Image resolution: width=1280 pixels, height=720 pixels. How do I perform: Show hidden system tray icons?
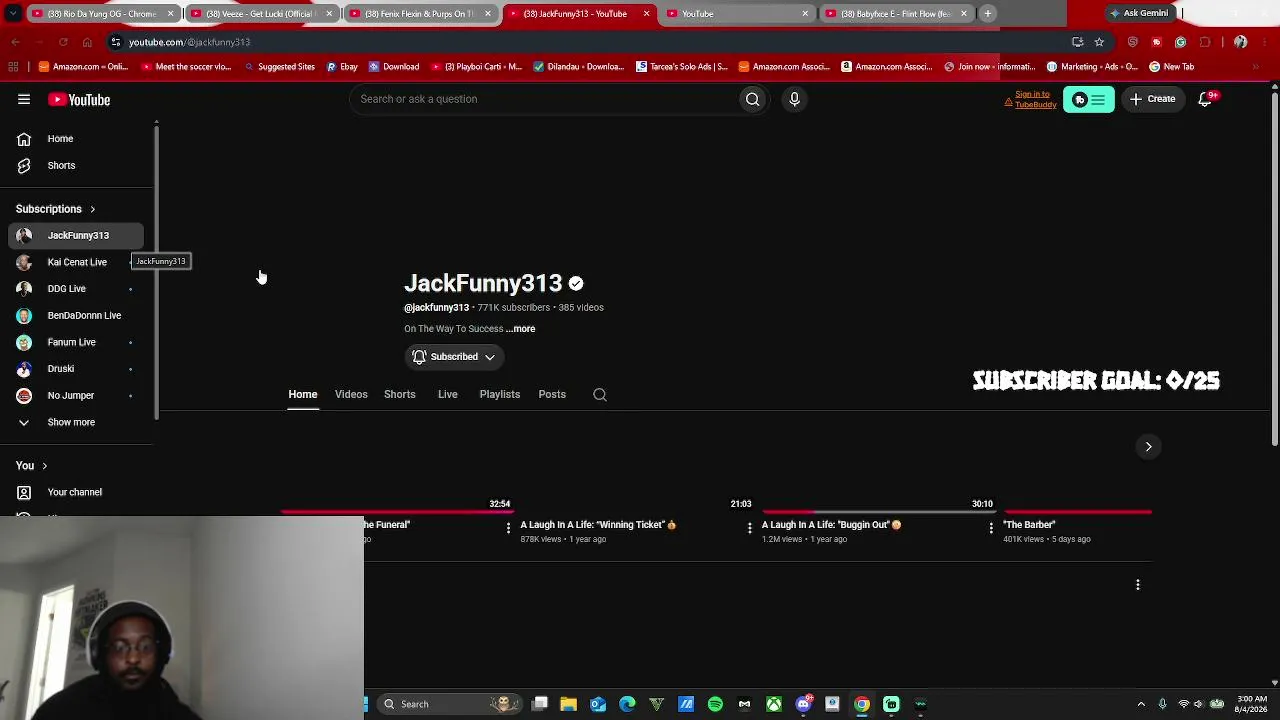coord(1141,704)
